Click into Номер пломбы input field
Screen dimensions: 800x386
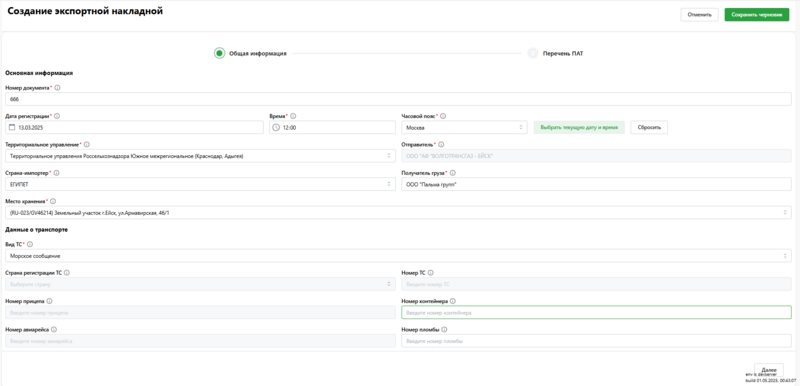point(596,341)
